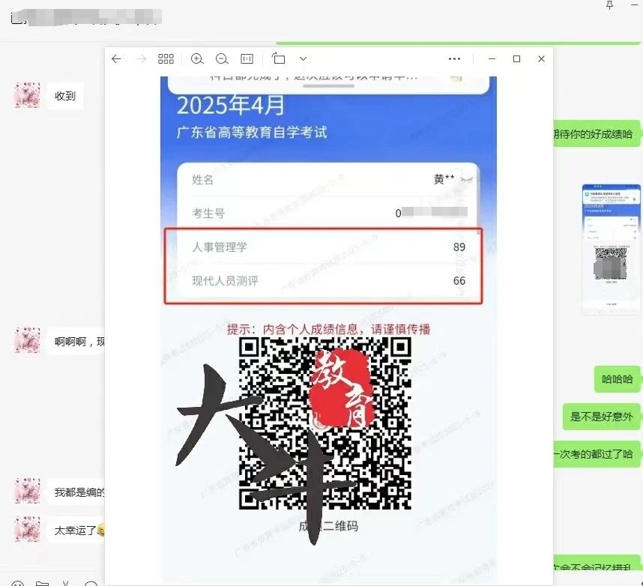Zoom out of the image

click(222, 59)
